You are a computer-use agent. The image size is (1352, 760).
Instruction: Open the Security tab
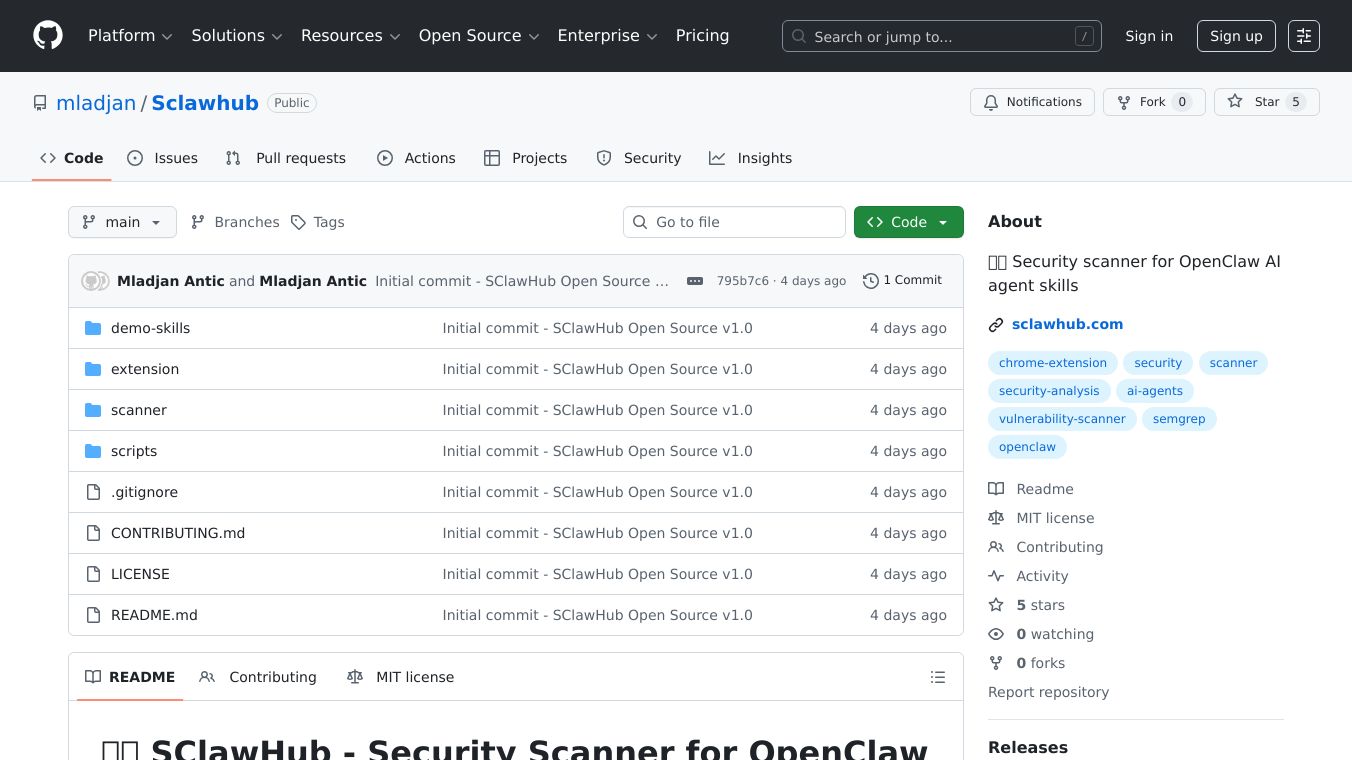pos(639,158)
